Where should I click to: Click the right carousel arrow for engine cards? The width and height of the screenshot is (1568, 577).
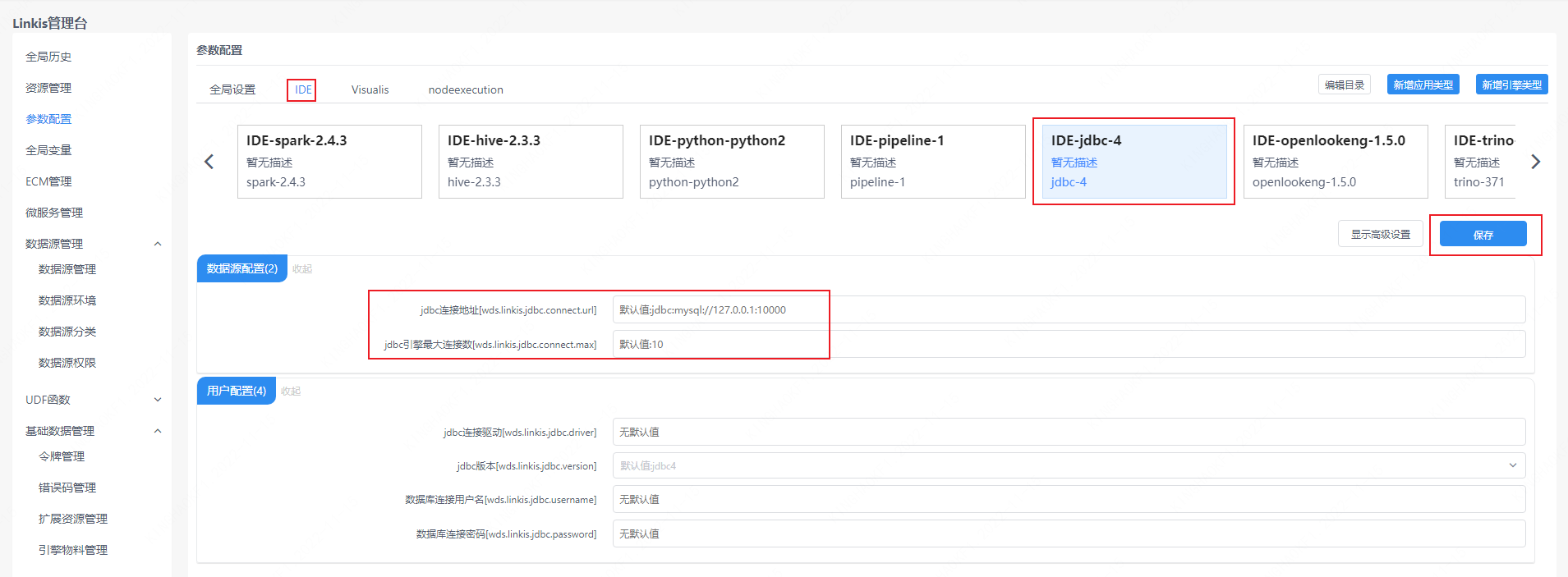coord(1535,162)
